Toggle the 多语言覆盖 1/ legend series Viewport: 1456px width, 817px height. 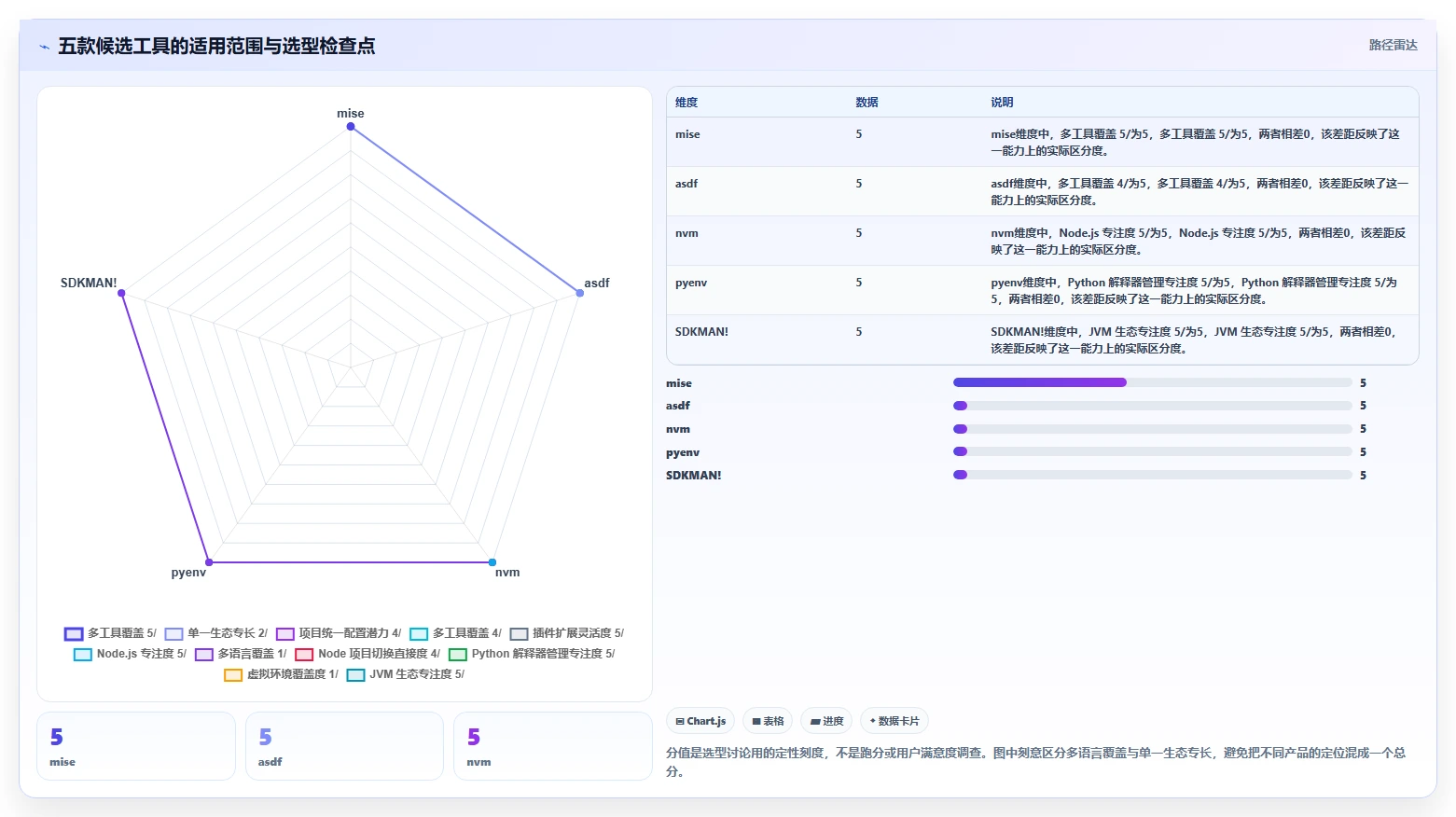pos(241,654)
